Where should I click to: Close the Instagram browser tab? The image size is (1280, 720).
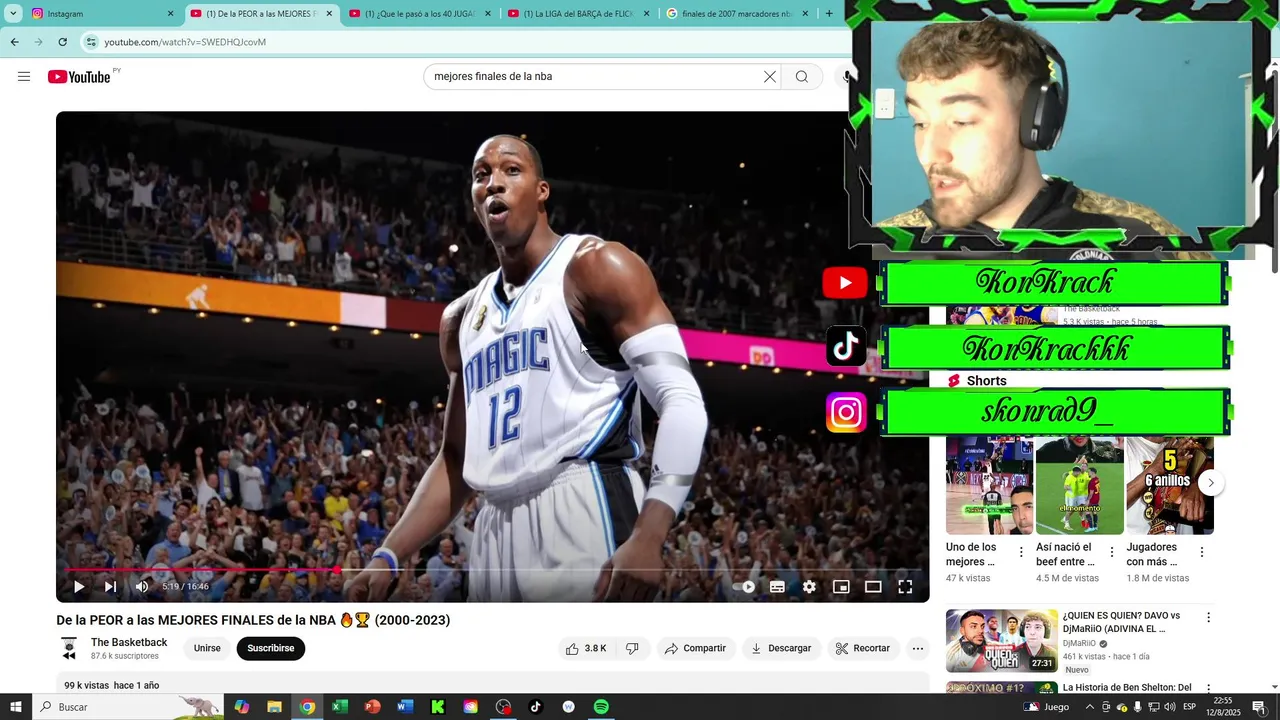tap(170, 14)
